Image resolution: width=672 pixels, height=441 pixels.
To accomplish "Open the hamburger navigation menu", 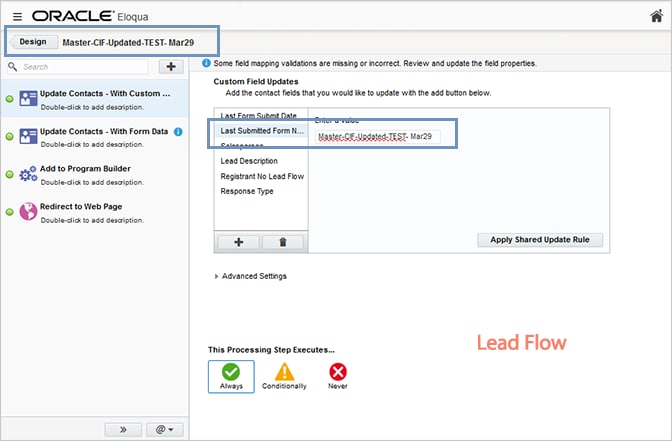I will [x=17, y=16].
